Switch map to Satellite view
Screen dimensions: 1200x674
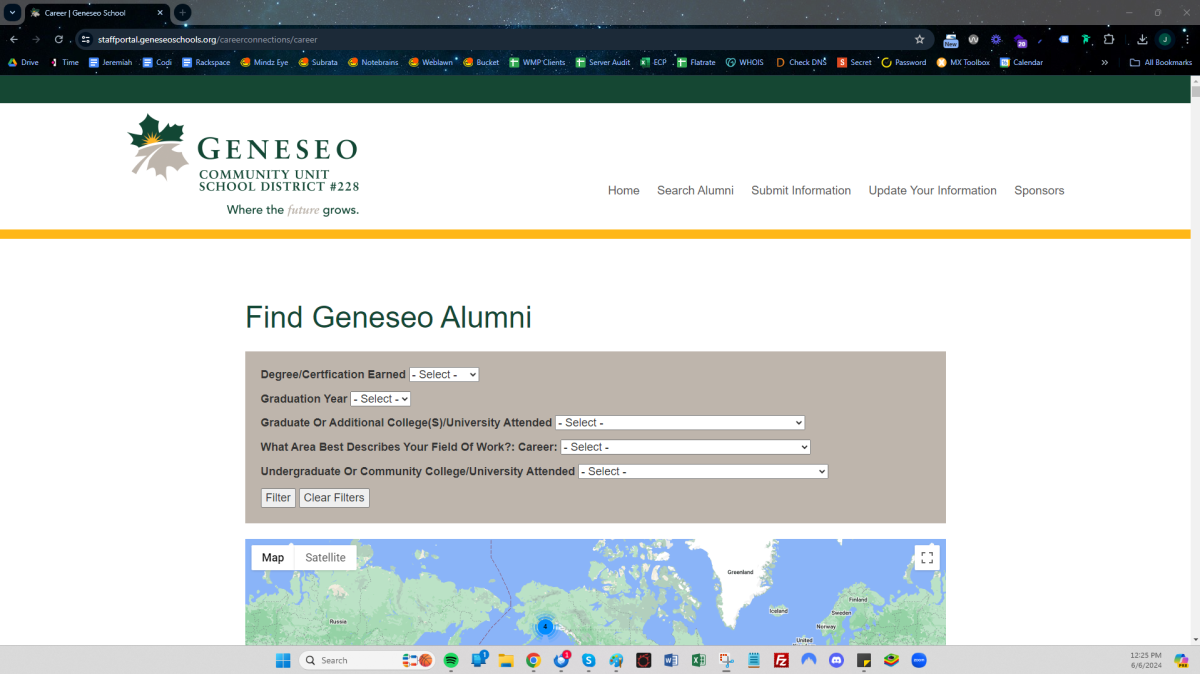[325, 558]
